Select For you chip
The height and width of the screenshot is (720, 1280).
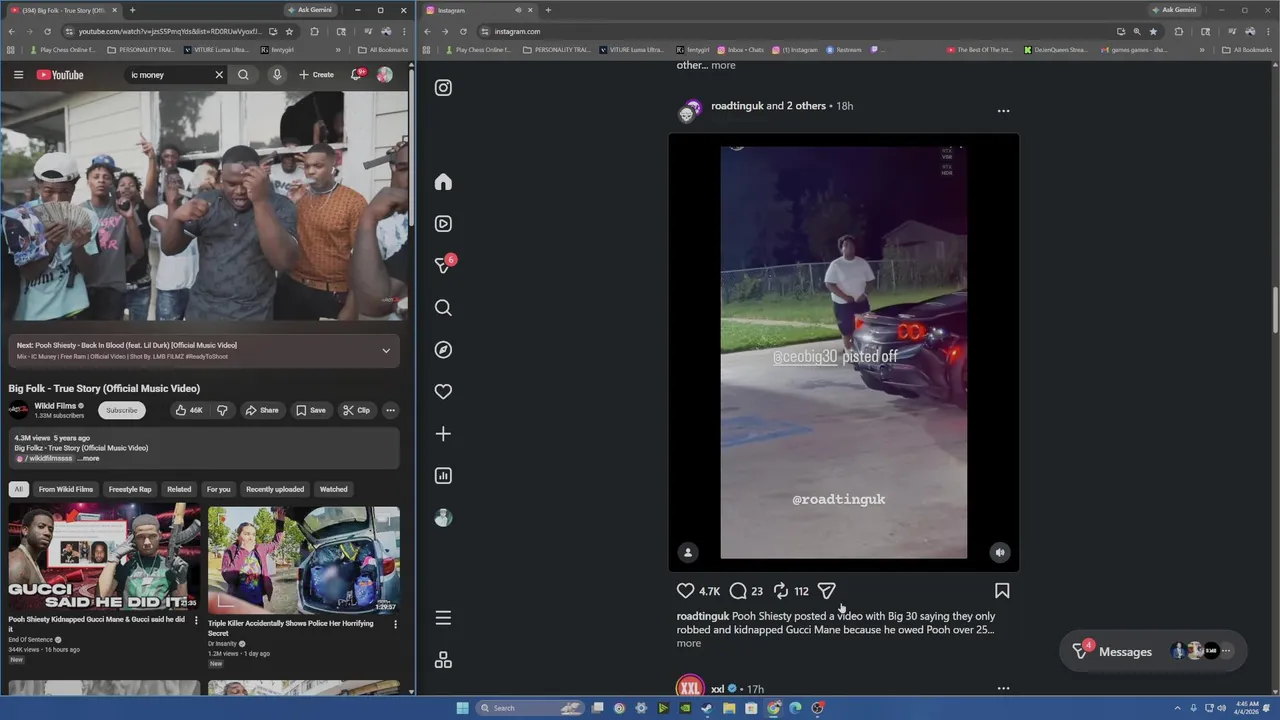click(x=218, y=489)
